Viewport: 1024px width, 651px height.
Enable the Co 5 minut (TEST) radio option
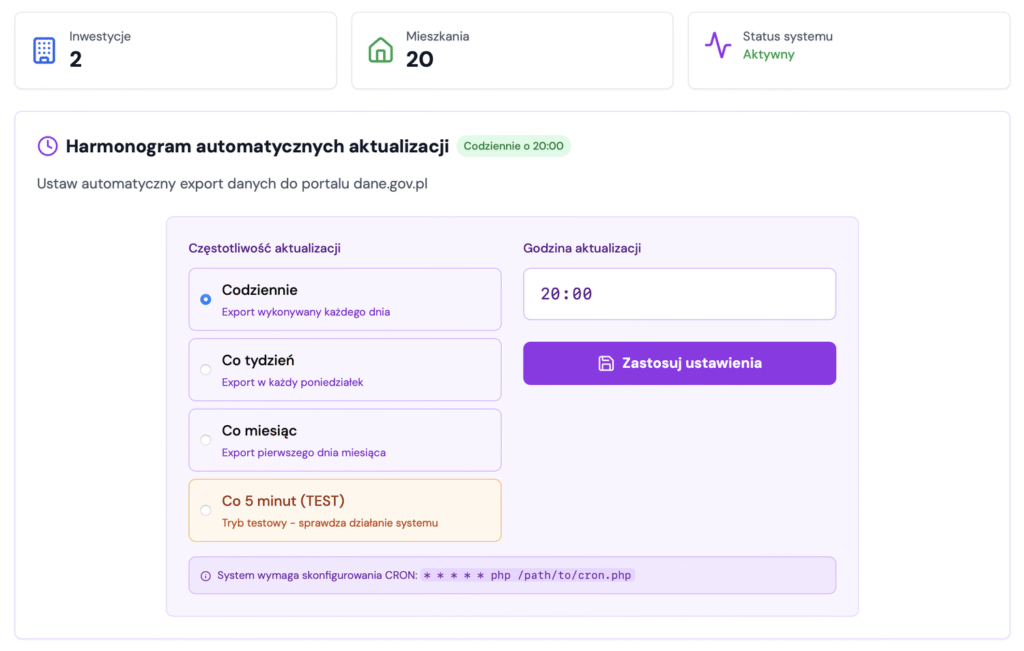(206, 510)
